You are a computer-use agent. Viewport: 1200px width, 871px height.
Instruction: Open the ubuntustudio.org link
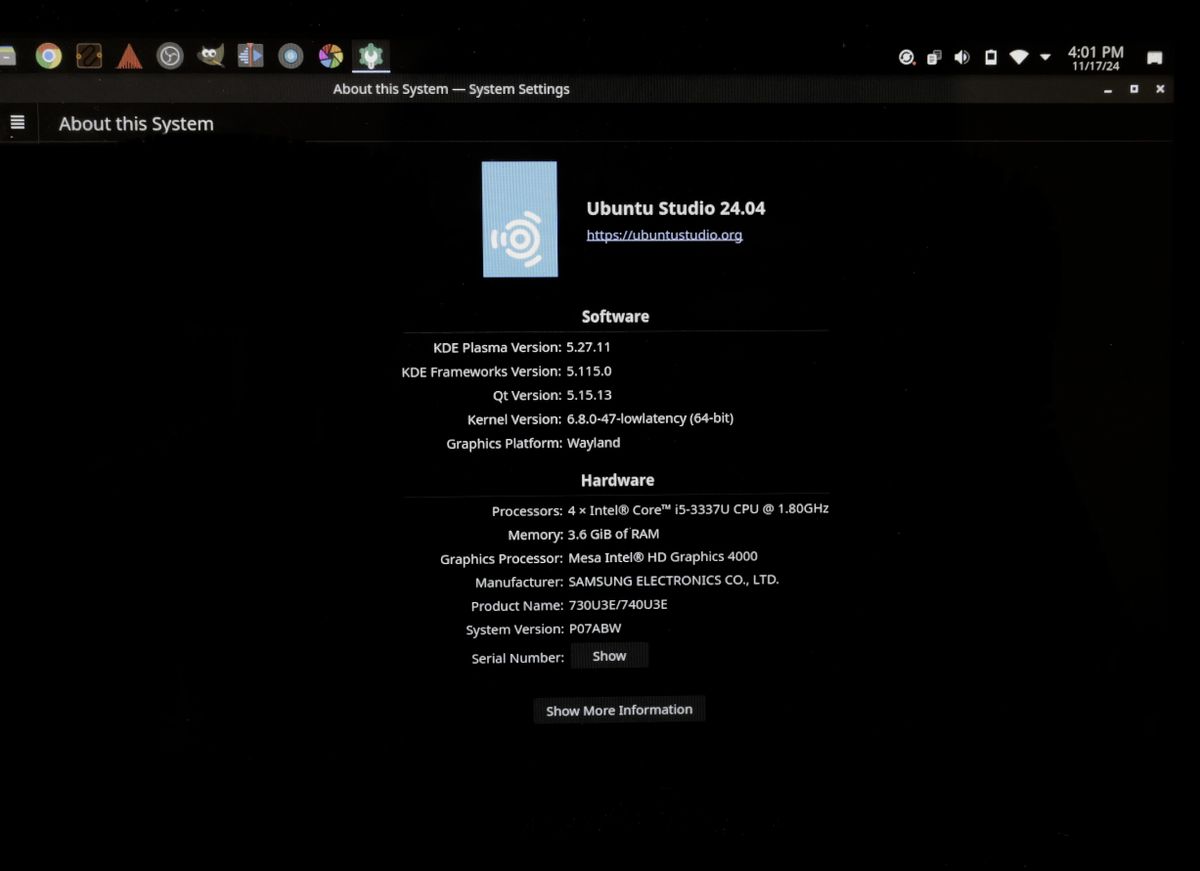coord(664,234)
